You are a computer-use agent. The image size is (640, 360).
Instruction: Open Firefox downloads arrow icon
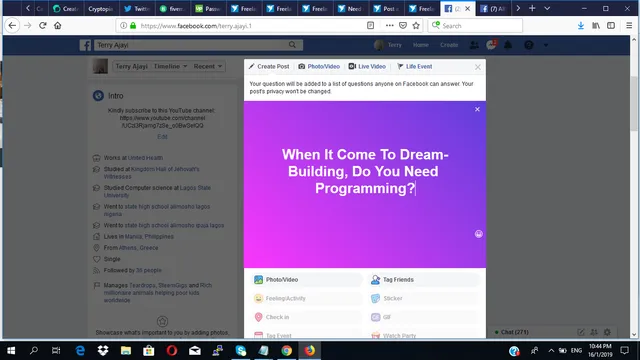coord(580,26)
